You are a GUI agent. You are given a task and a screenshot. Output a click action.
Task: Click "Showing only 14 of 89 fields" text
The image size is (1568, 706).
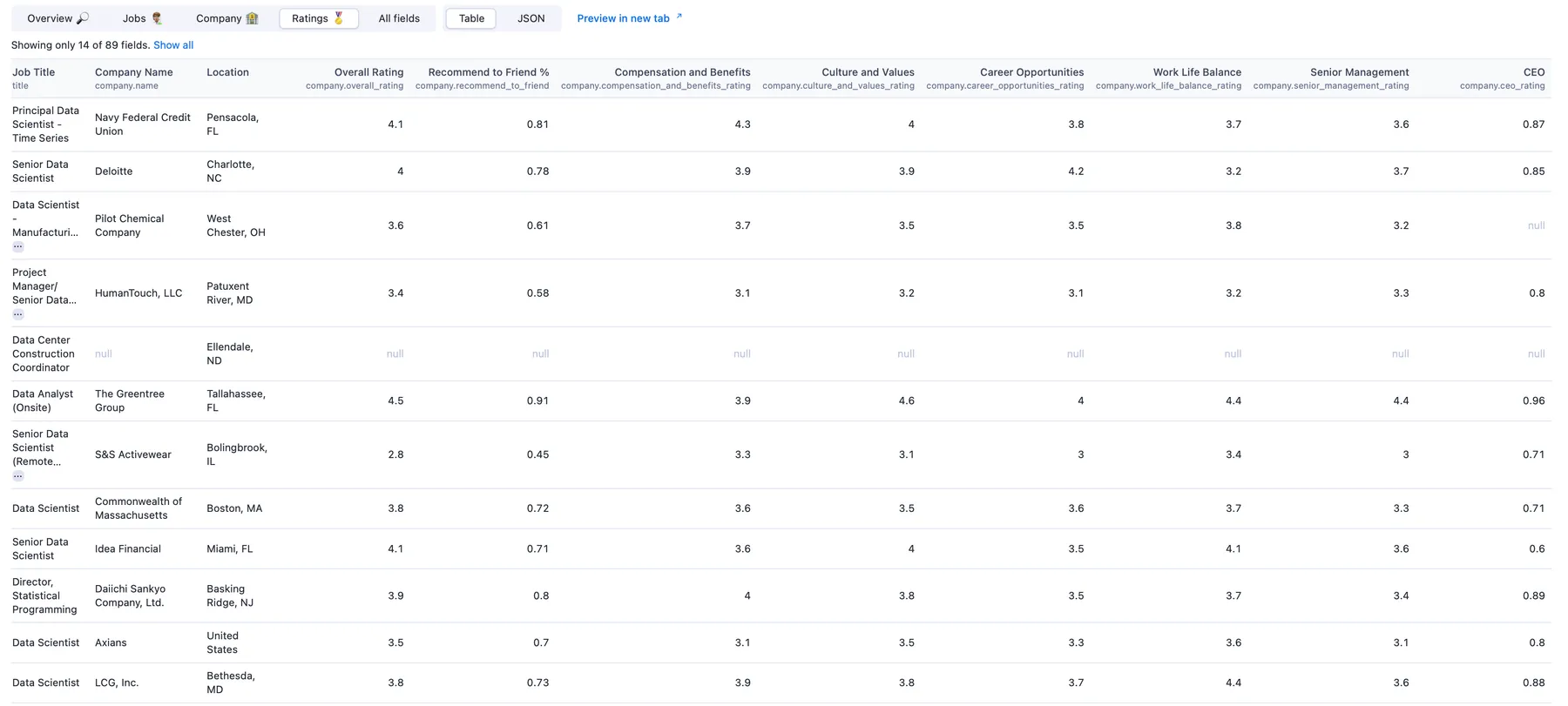[x=80, y=45]
